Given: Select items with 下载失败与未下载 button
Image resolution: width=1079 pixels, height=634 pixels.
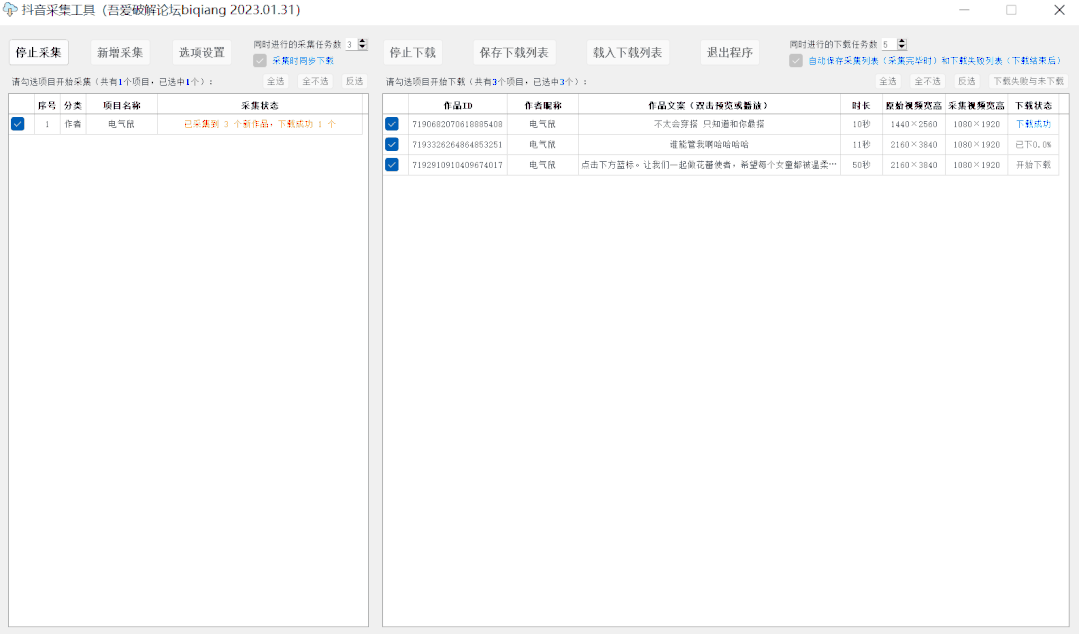Looking at the screenshot, I should pos(1029,81).
